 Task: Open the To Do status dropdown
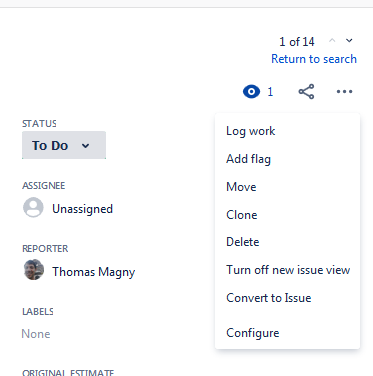tap(64, 145)
